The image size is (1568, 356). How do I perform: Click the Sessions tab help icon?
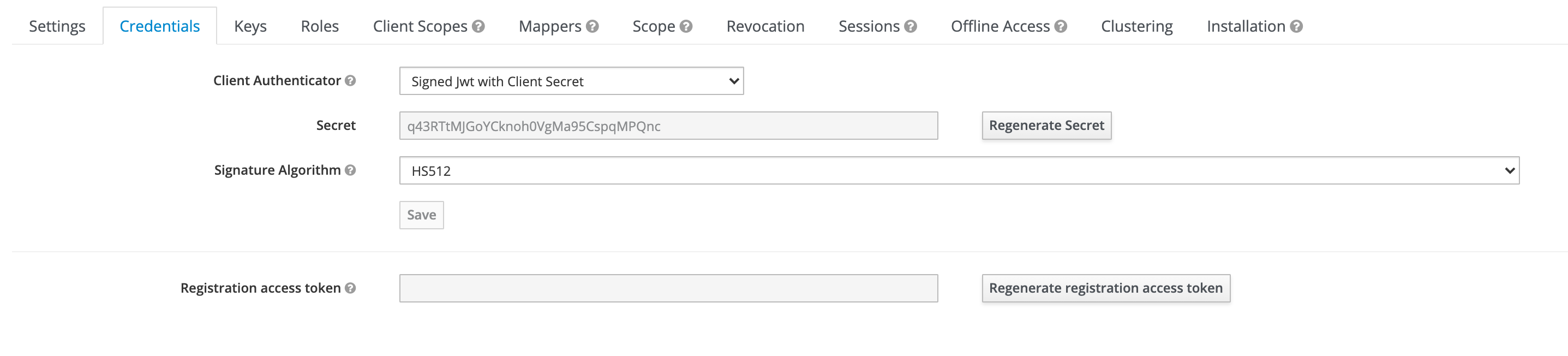click(911, 26)
